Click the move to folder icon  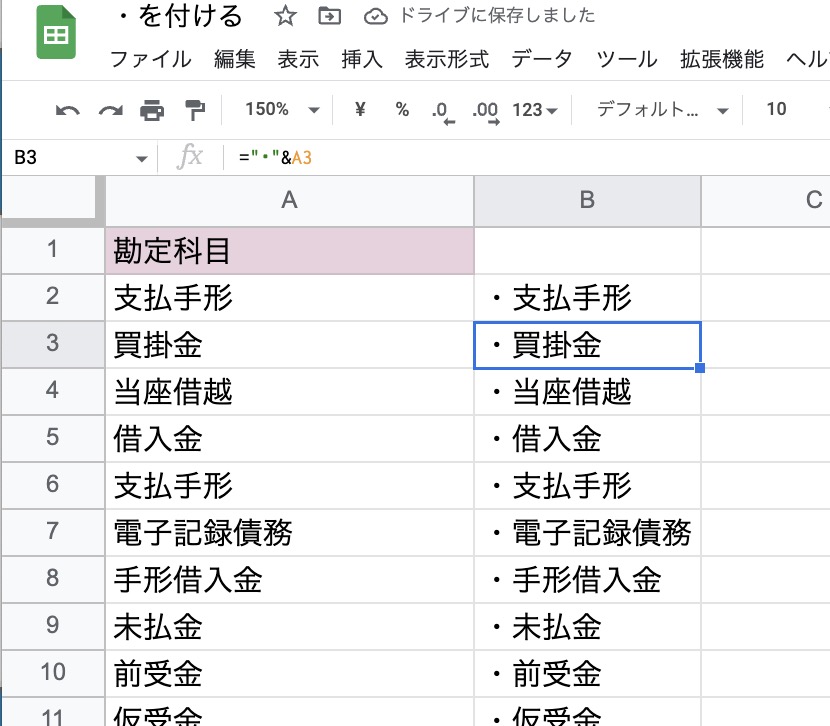point(328,16)
